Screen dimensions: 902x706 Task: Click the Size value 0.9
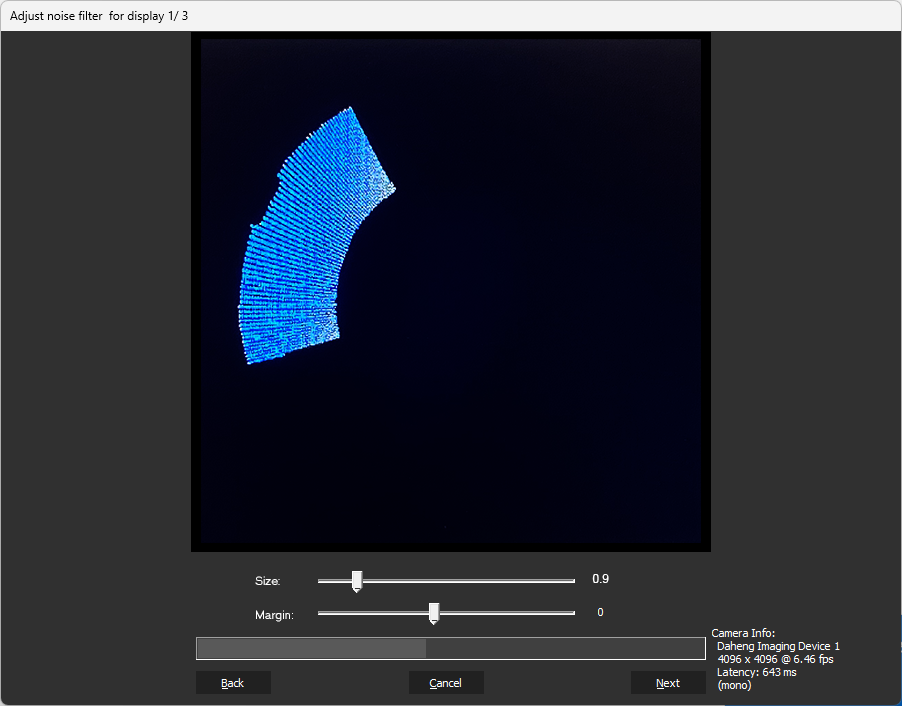tap(600, 579)
